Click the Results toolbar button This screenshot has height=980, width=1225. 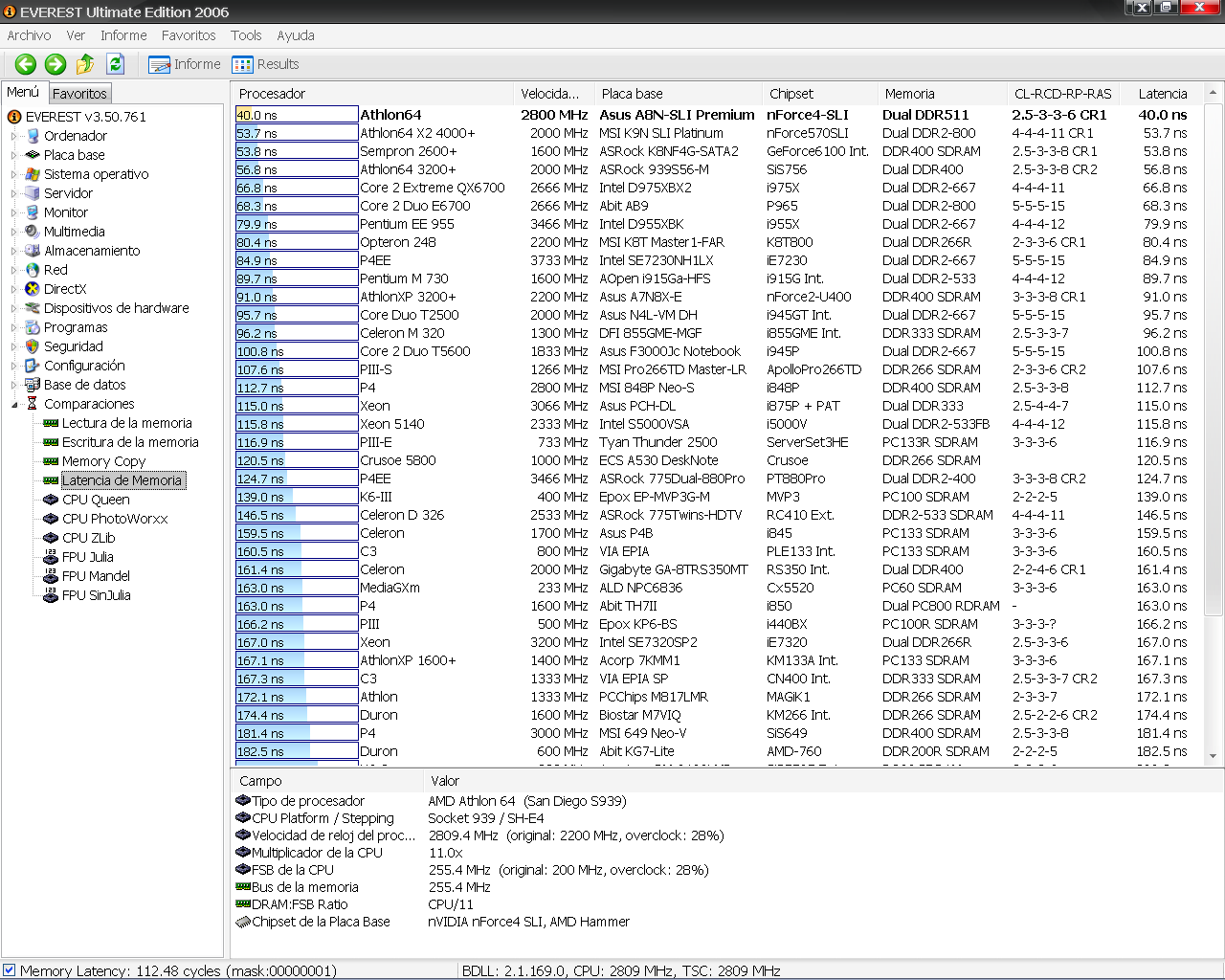(265, 64)
